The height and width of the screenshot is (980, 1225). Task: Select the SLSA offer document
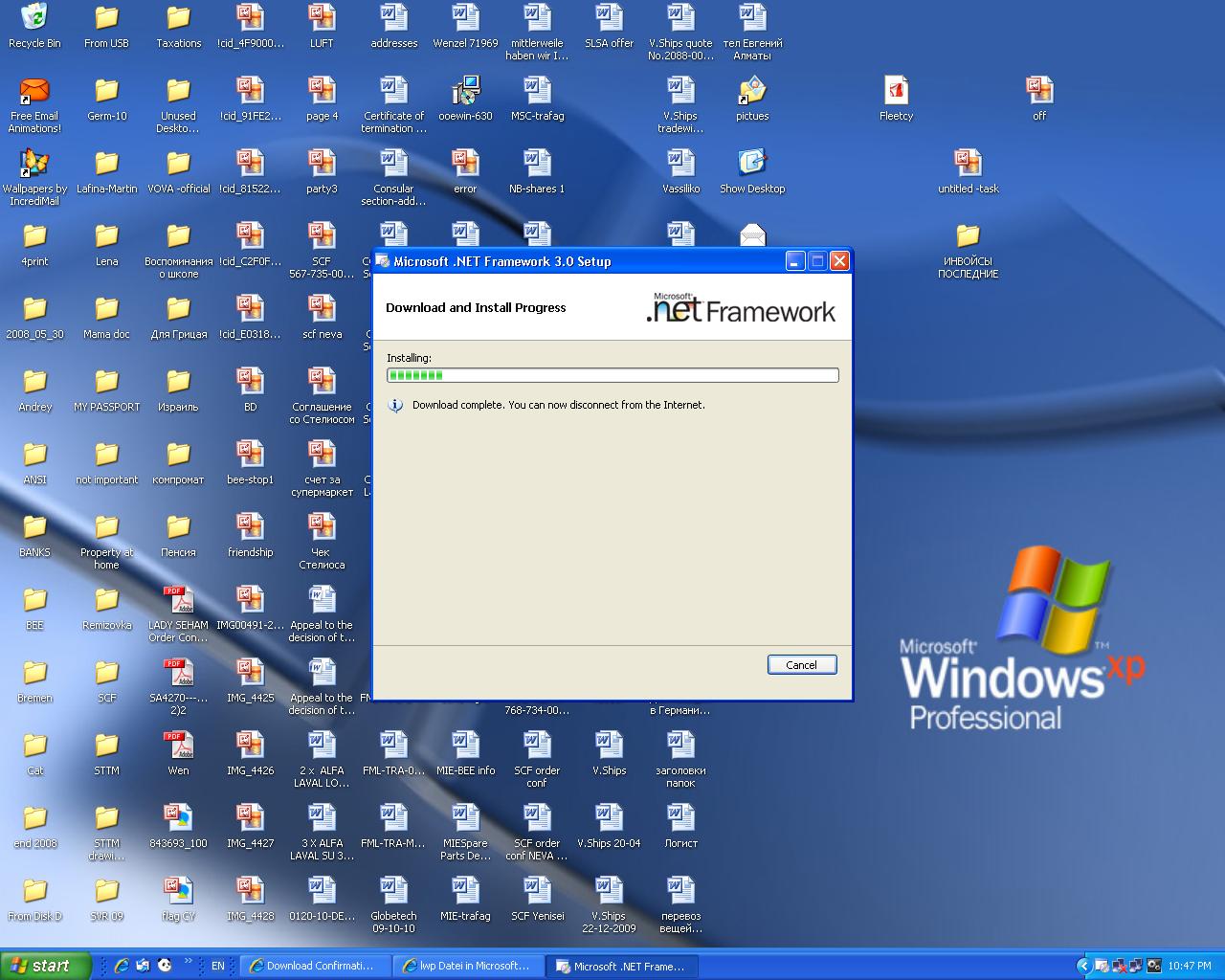point(609,26)
